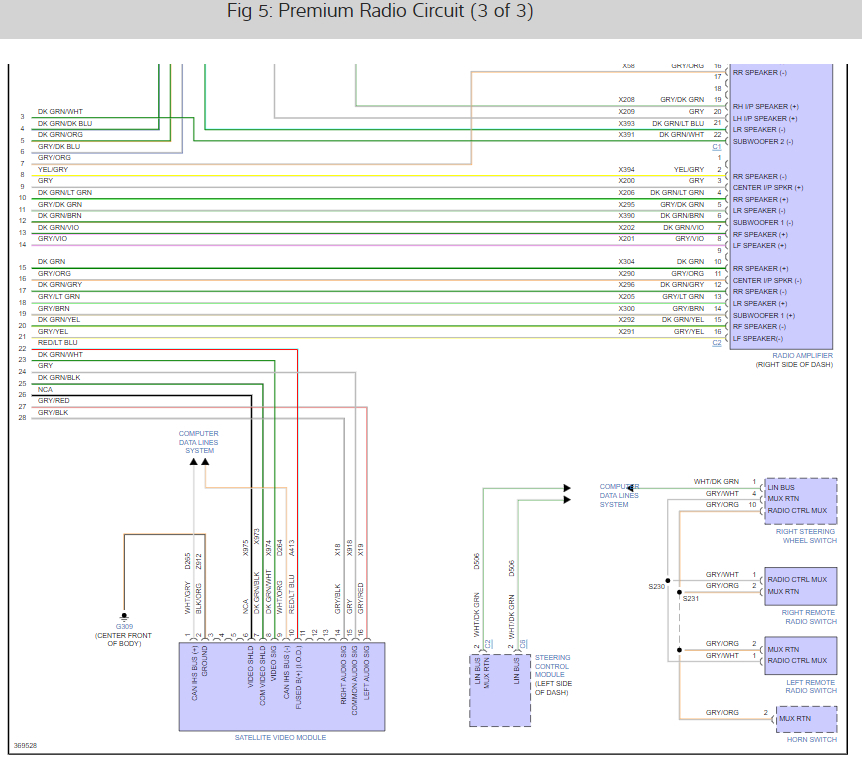Open Computer Data Lines System link beside WHT/DK GRN wire
The image size is (862, 775).
pyautogui.click(x=619, y=496)
